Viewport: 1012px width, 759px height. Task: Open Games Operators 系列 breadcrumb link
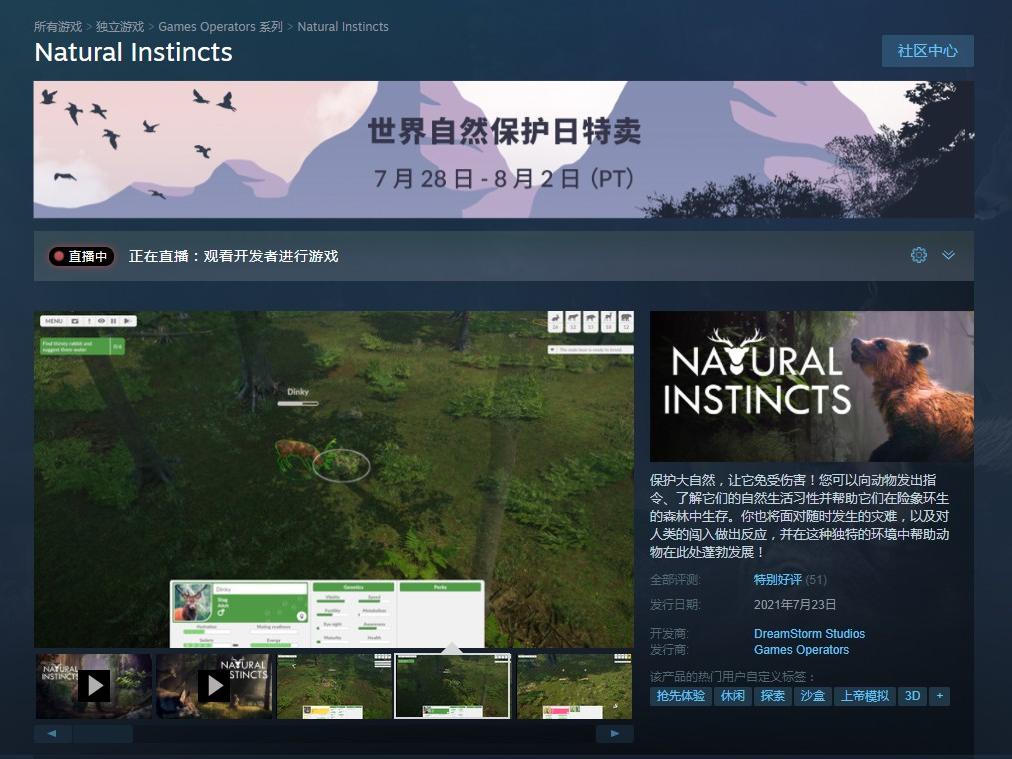pyautogui.click(x=221, y=26)
